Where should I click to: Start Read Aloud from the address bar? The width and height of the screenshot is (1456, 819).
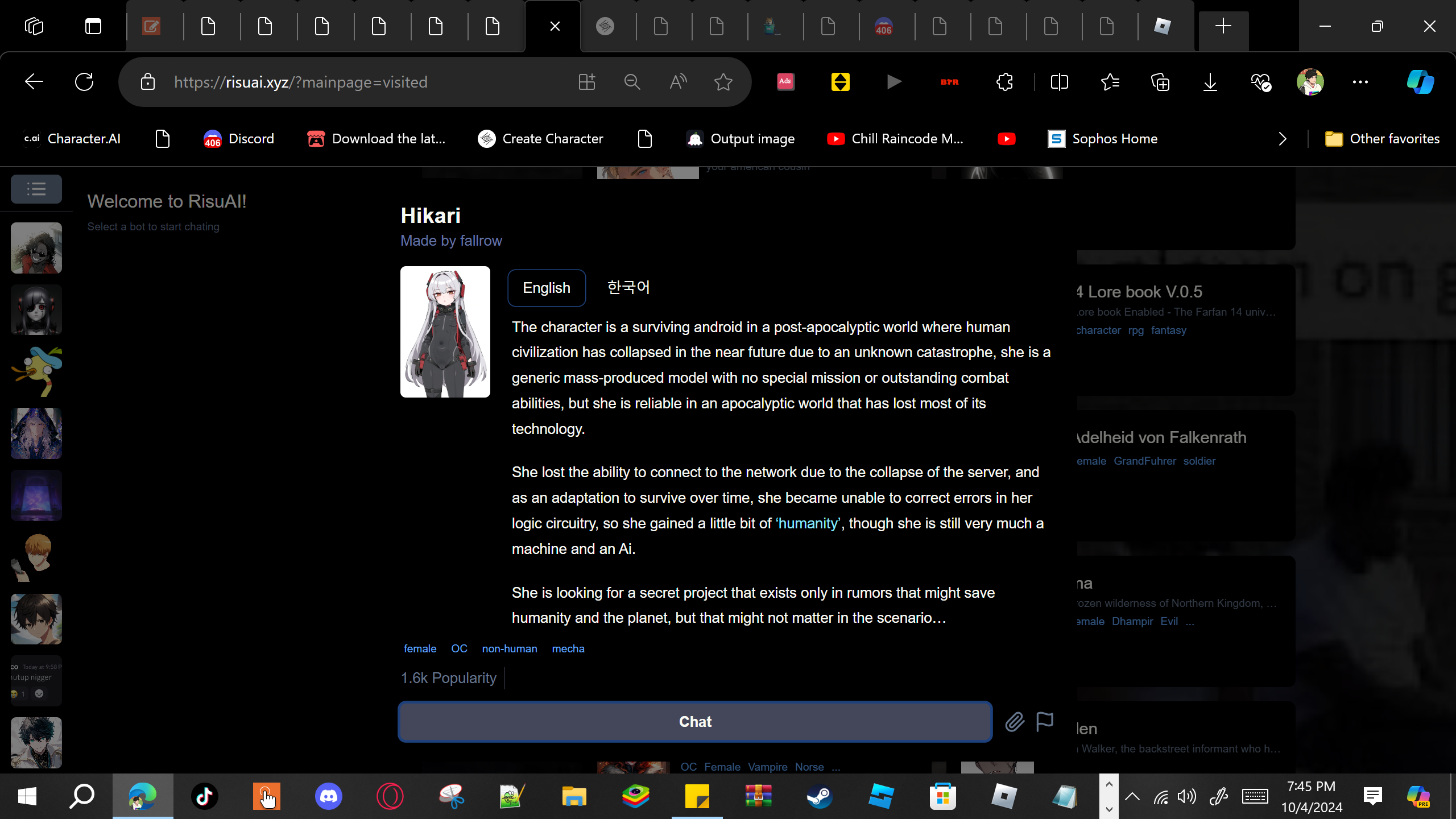point(678,82)
